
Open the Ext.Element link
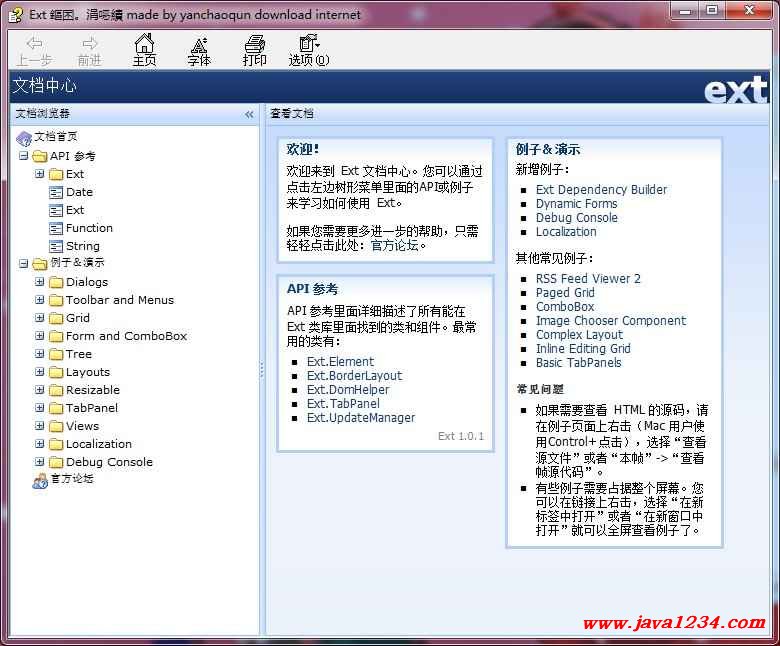tap(340, 362)
